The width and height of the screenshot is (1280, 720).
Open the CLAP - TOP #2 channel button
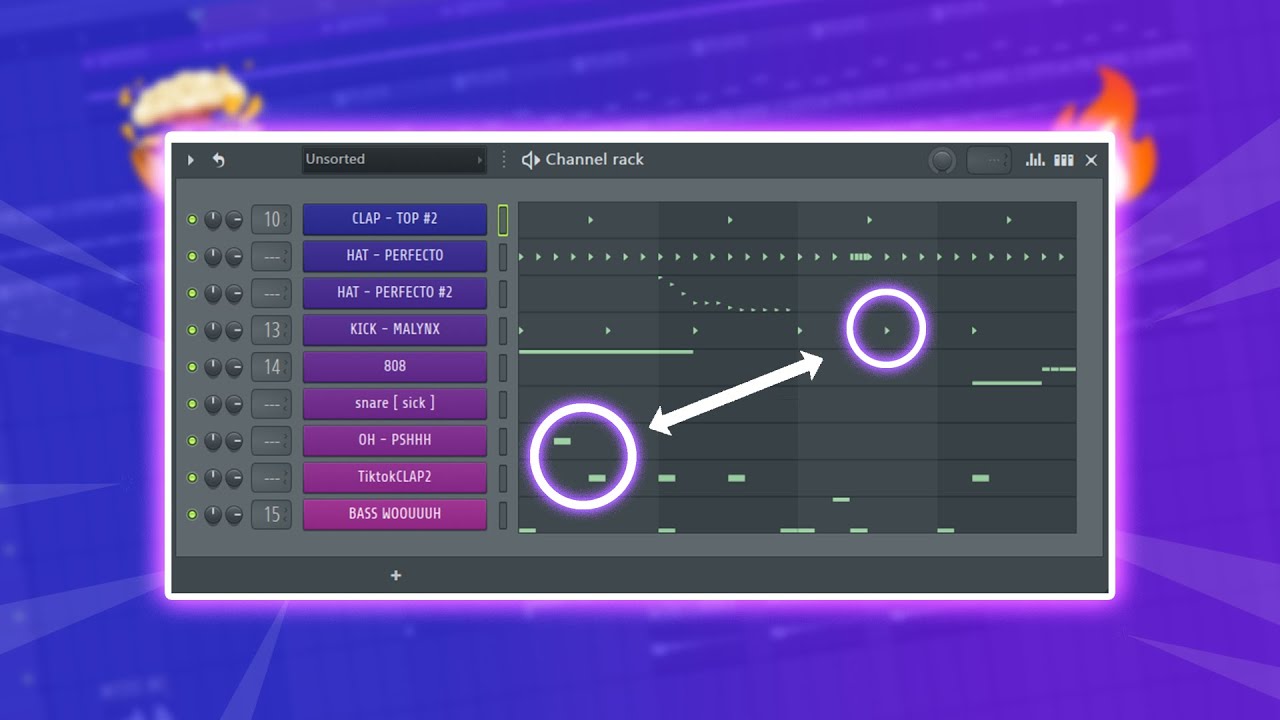tap(395, 219)
